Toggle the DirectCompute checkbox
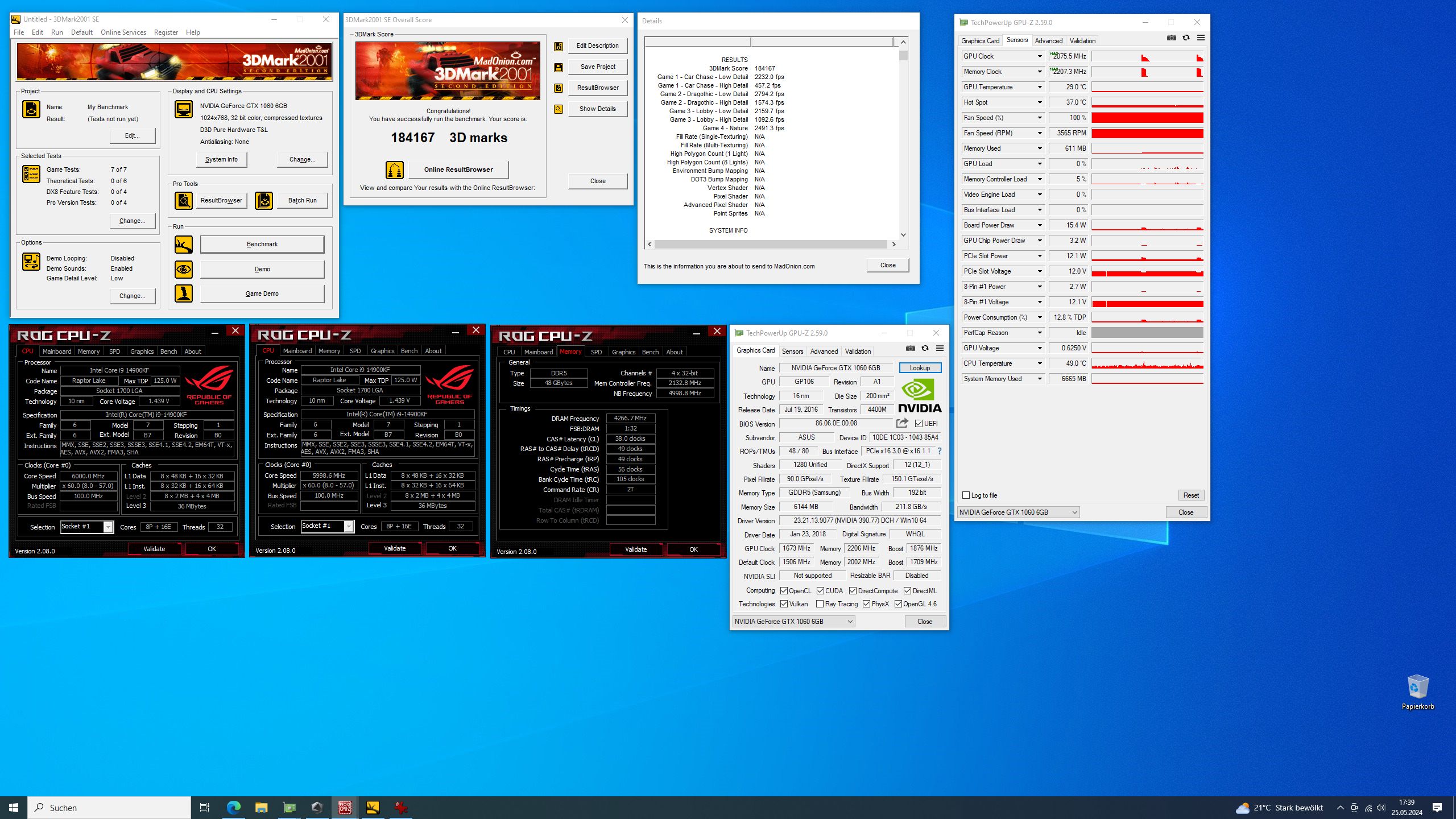 pyautogui.click(x=853, y=591)
